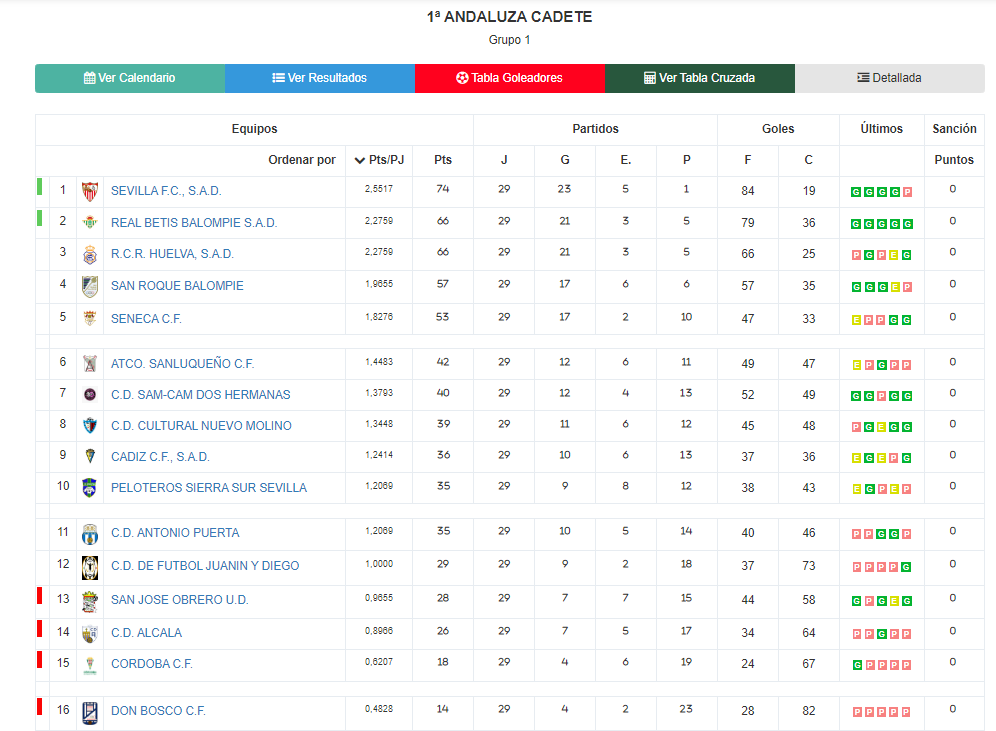Sort standings by Pts/PJ chevron
Screen dimensions: 996x731
click(x=360, y=160)
